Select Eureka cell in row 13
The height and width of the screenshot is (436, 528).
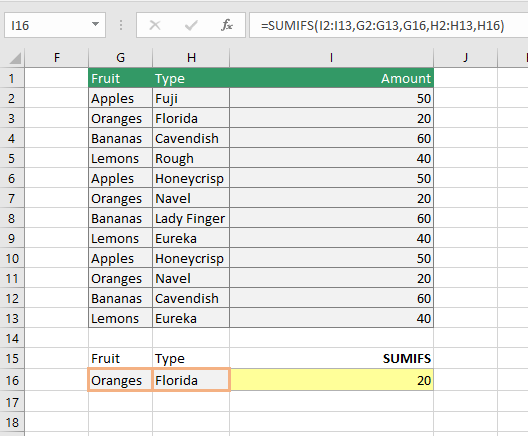191,318
